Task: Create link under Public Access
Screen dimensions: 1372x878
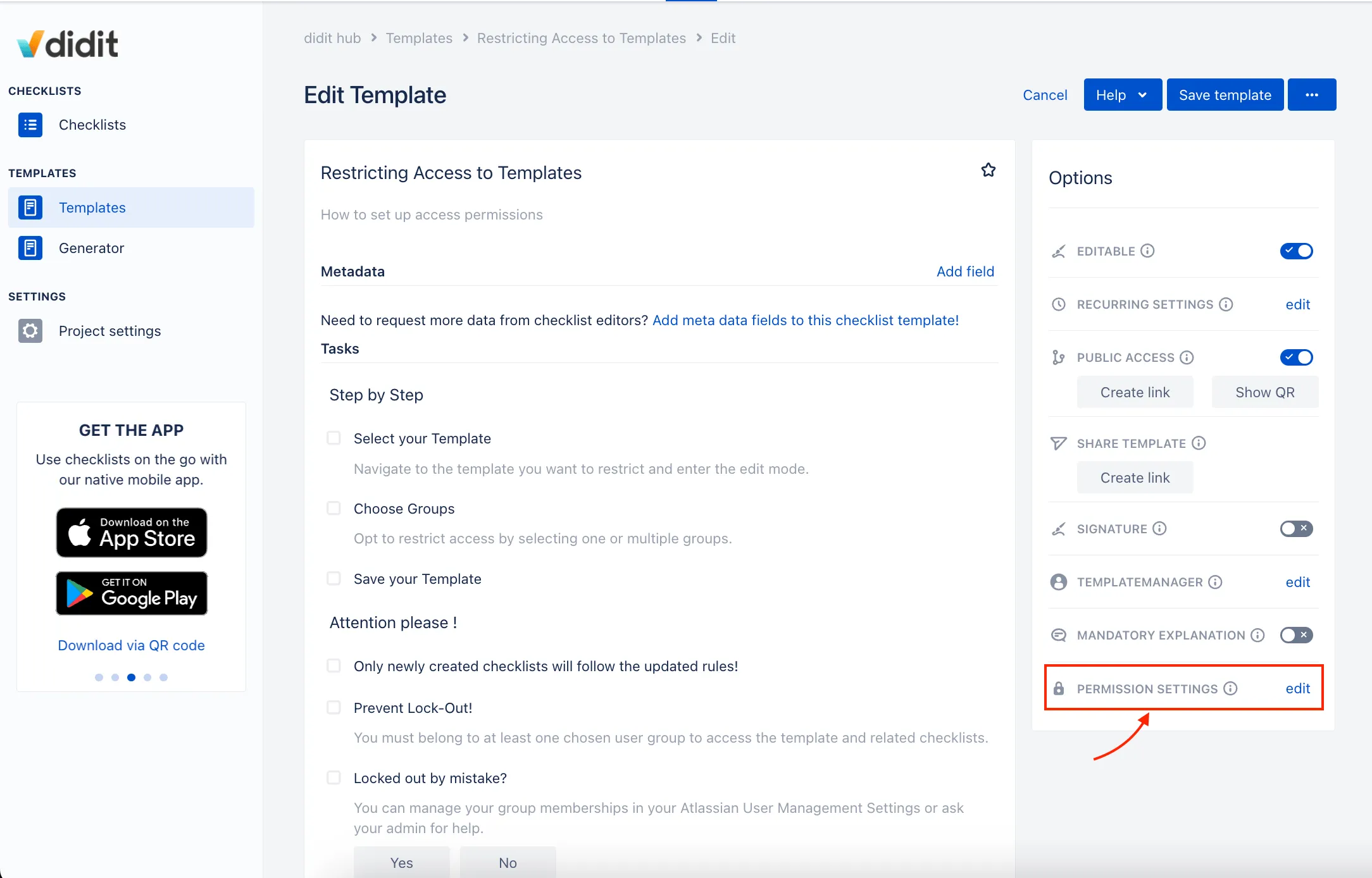Action: pos(1135,392)
